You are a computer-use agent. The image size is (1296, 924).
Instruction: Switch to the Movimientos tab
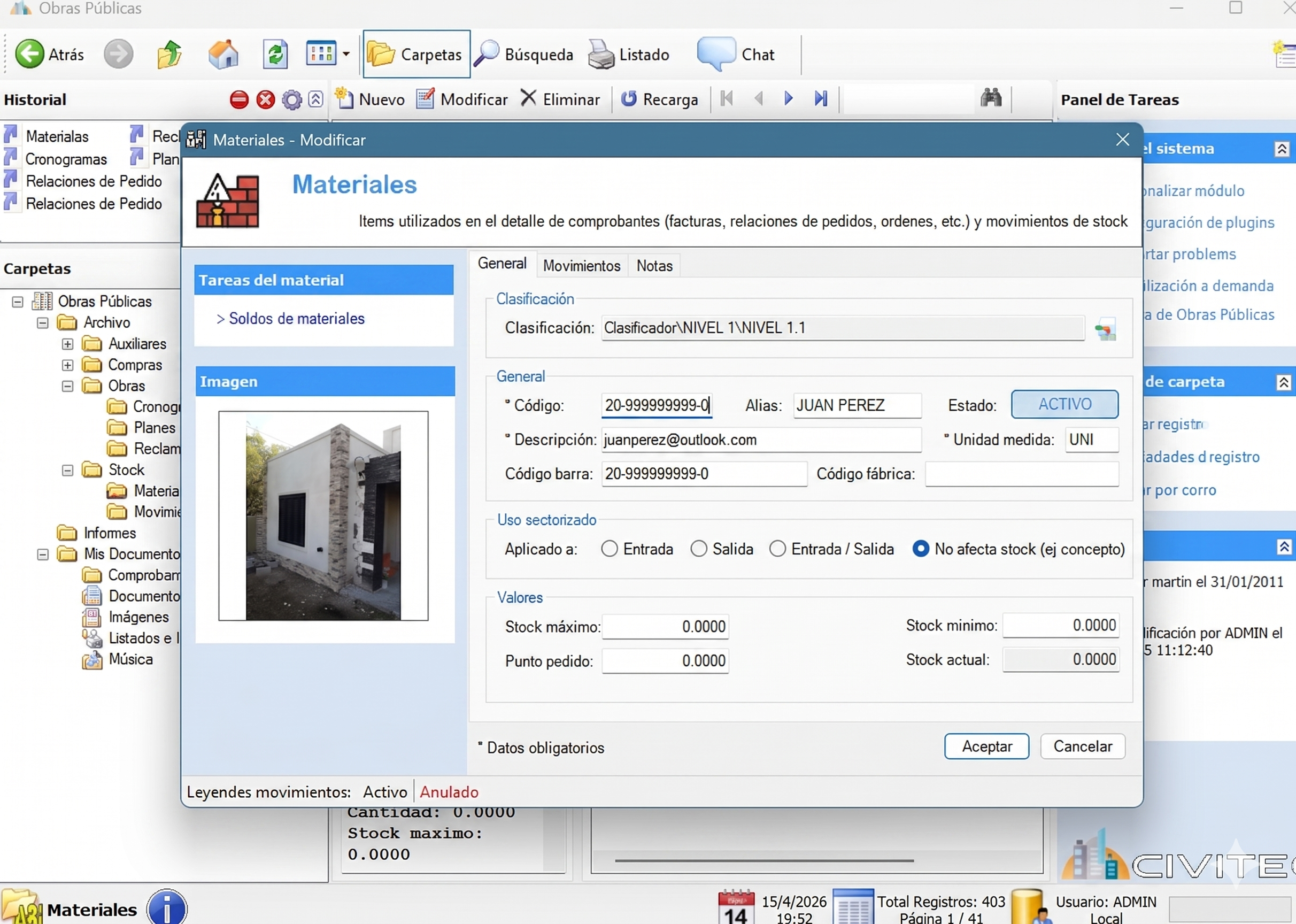[x=582, y=266]
